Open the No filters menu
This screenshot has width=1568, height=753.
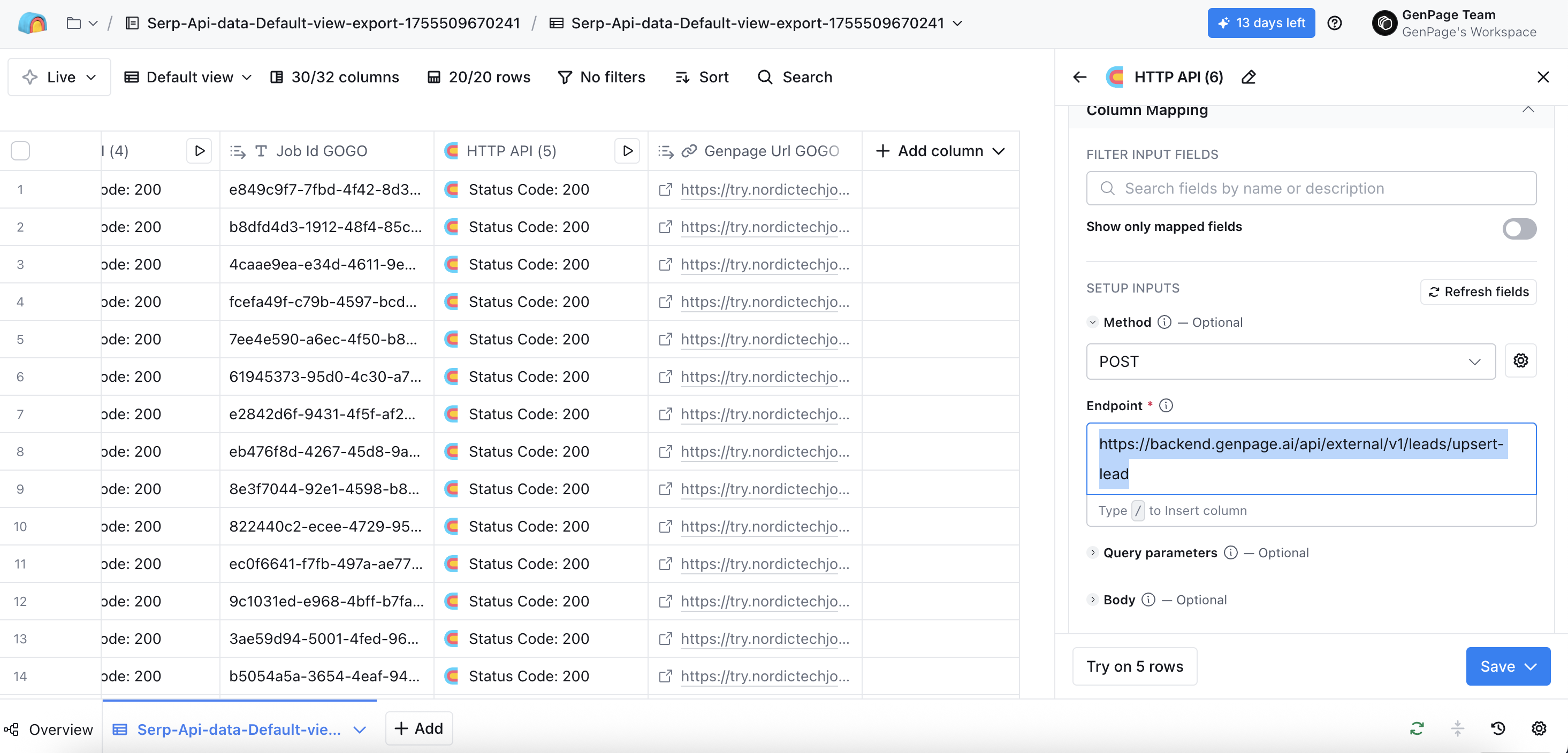[602, 77]
